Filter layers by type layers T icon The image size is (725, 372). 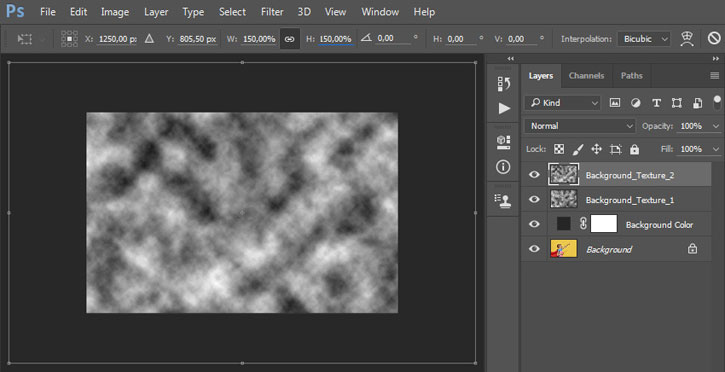tap(656, 103)
